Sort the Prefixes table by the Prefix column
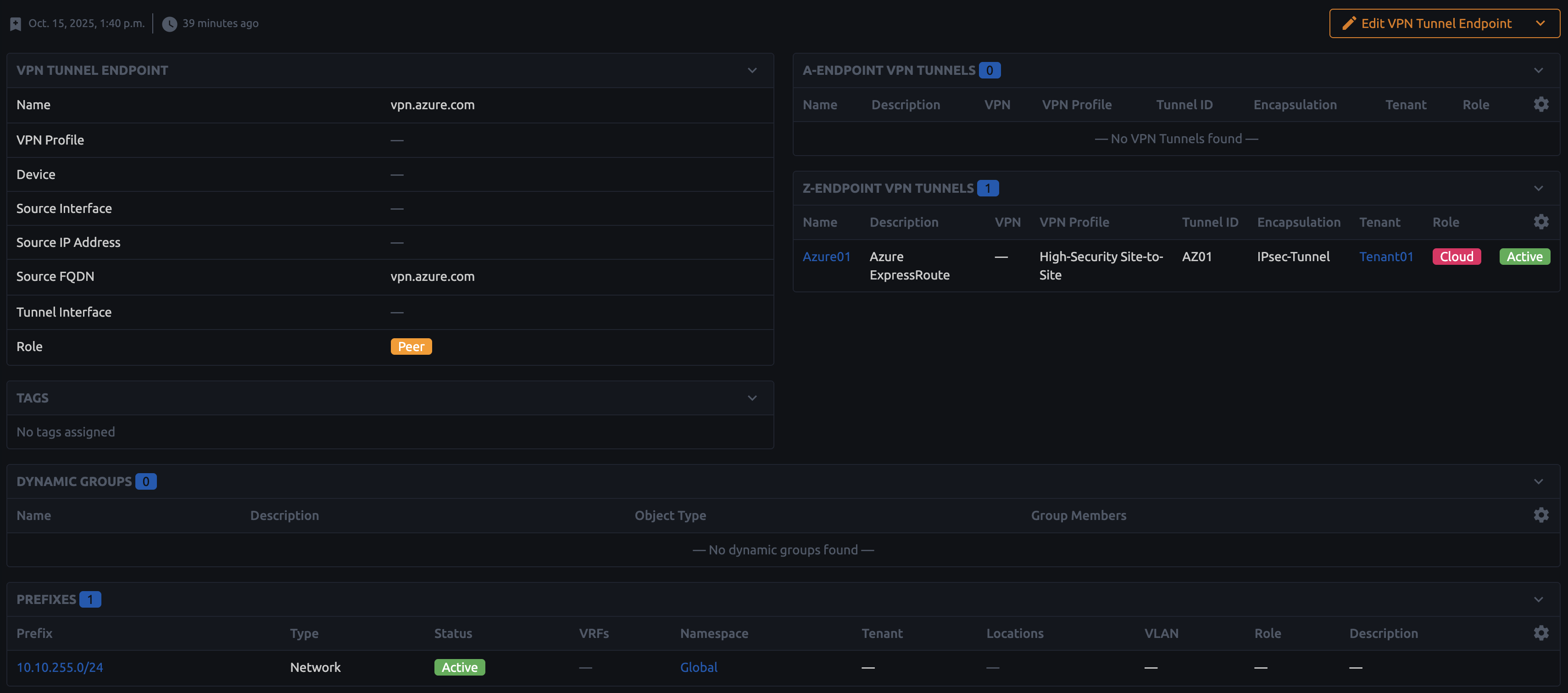The image size is (1568, 693). point(34,633)
